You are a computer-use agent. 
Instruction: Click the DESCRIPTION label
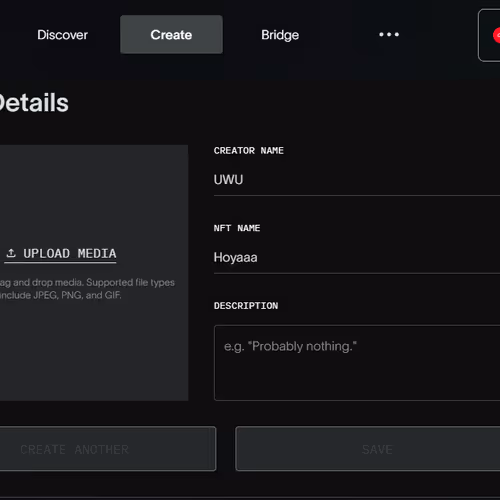(246, 306)
